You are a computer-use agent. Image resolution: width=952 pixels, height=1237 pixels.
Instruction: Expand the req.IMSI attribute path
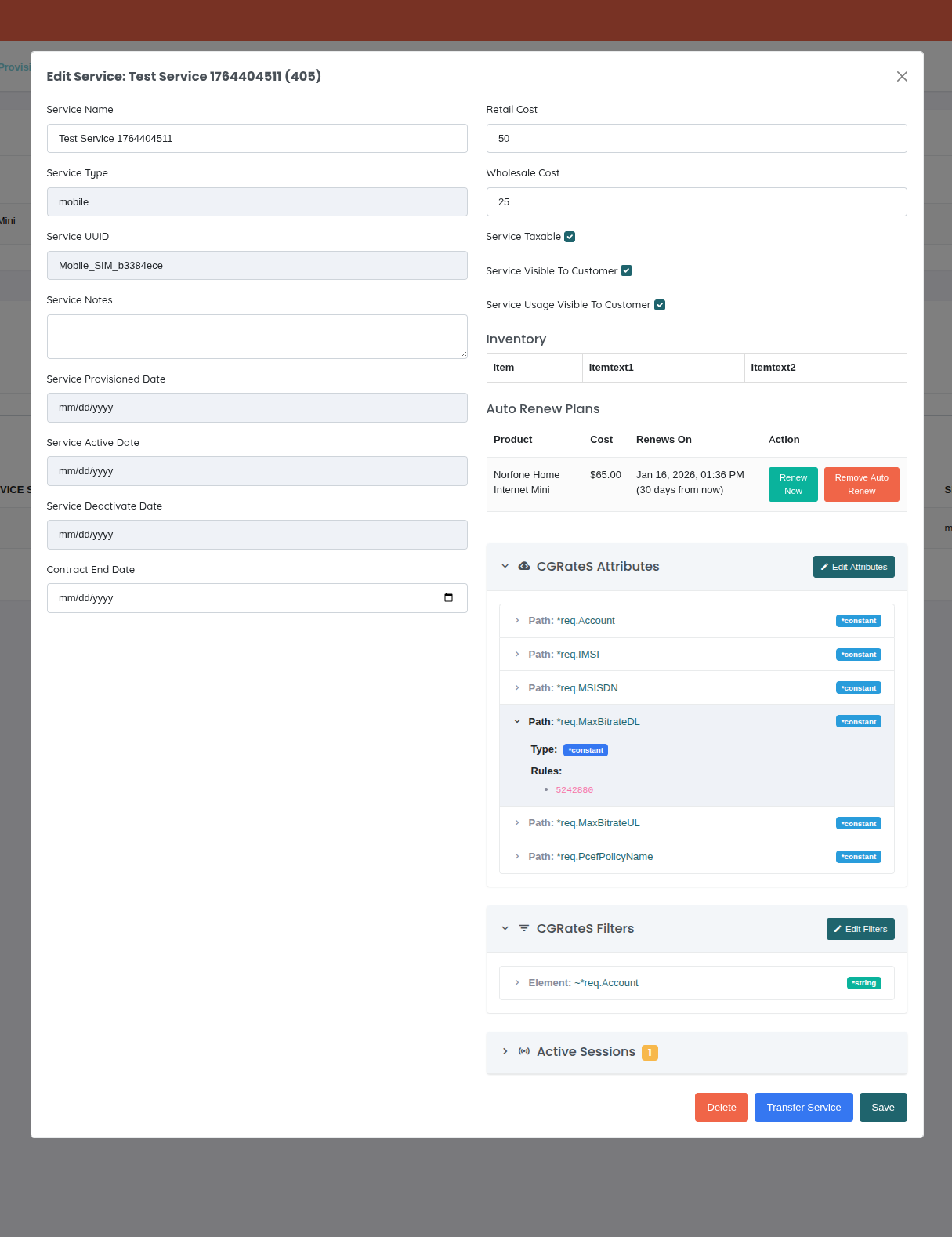[x=517, y=655]
